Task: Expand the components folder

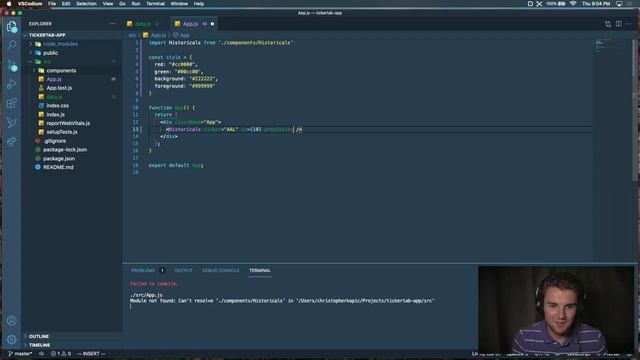Action: point(61,71)
